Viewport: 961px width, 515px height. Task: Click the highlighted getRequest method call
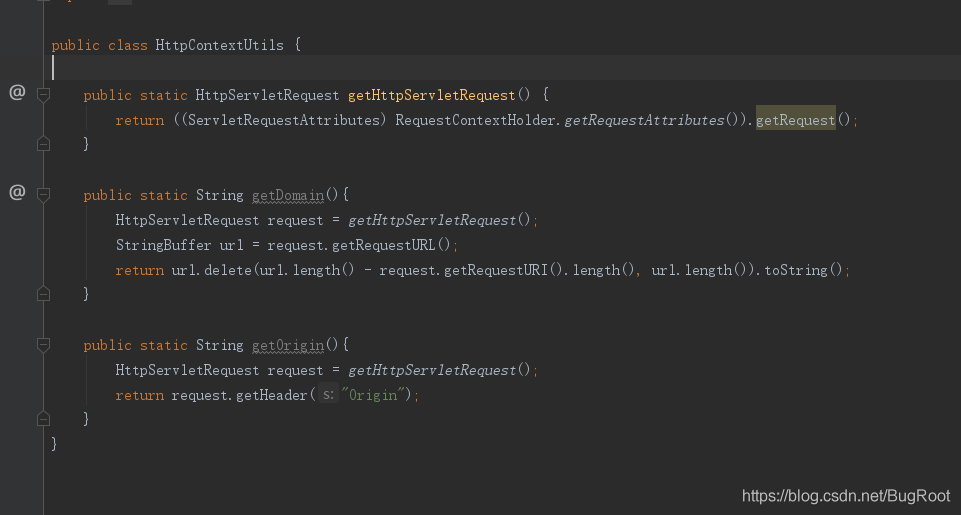tap(795, 120)
